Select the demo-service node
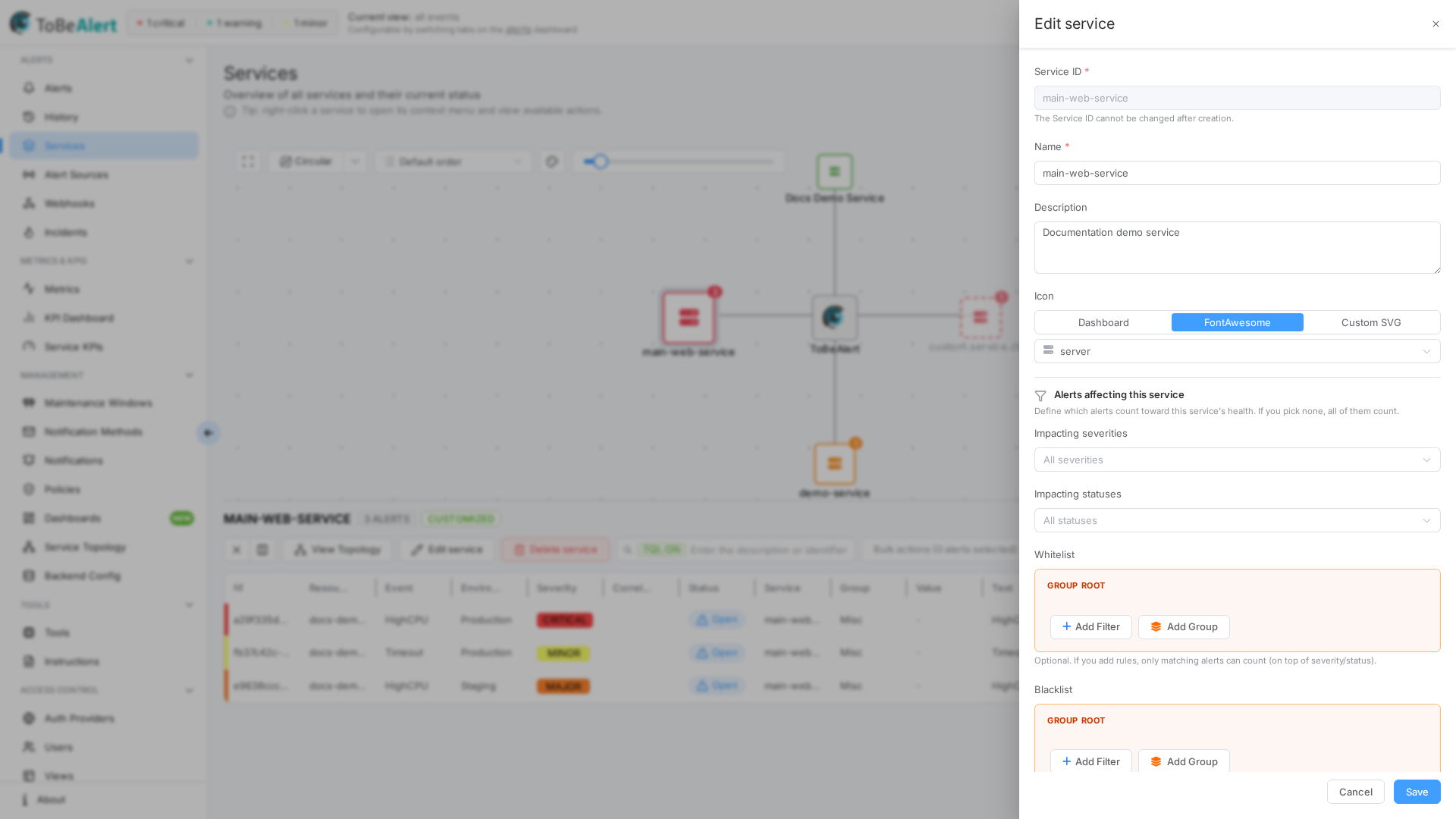This screenshot has width=1456, height=819. tap(834, 463)
